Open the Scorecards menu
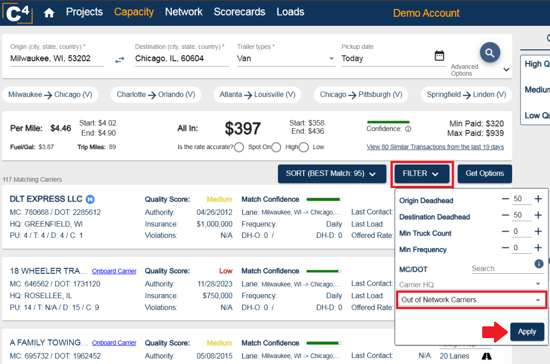The image size is (550, 364). (239, 12)
